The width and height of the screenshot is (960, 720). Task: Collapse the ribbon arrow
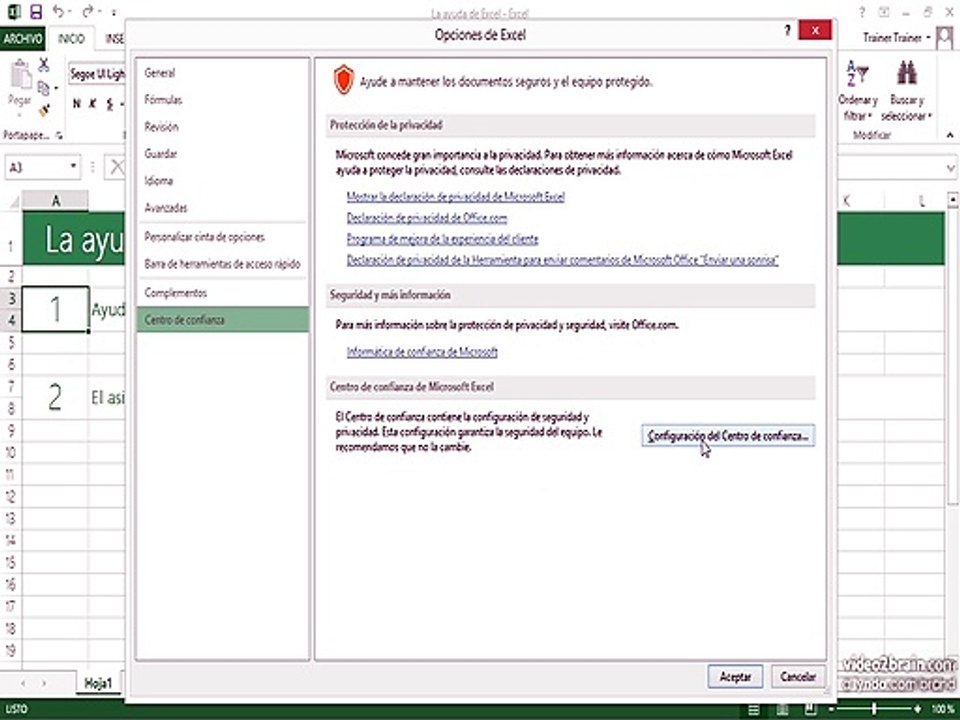pos(950,135)
